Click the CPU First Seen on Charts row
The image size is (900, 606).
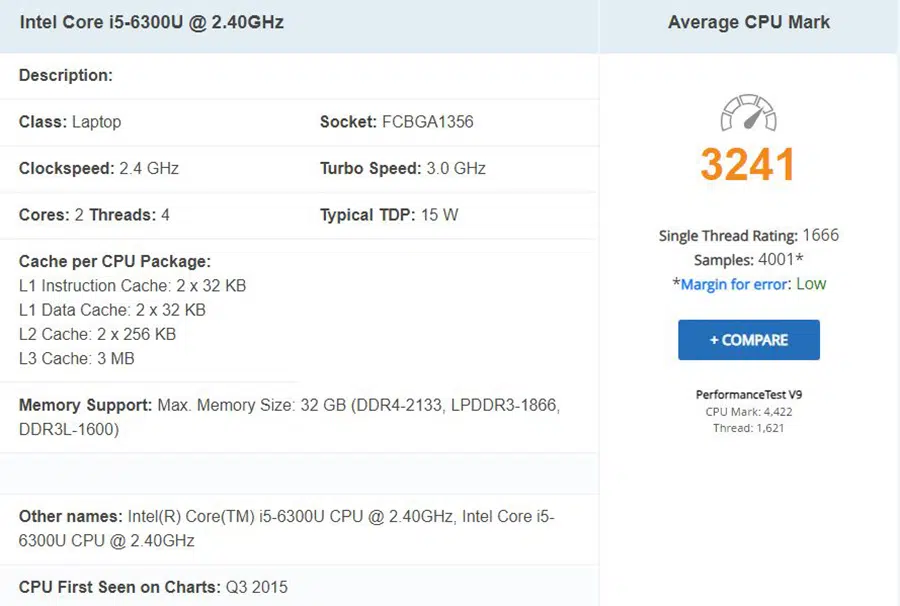tap(153, 587)
